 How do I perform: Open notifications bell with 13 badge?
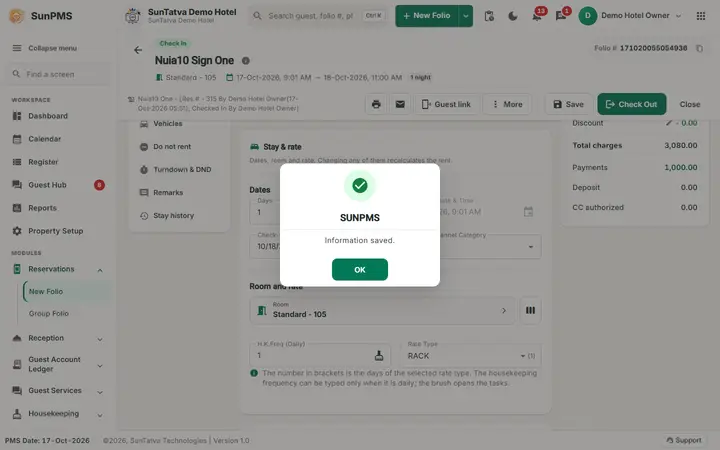[x=537, y=16]
